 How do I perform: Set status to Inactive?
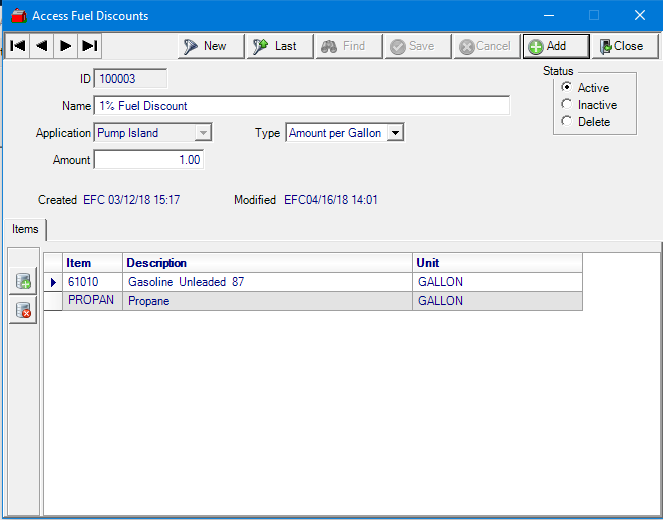[567, 105]
